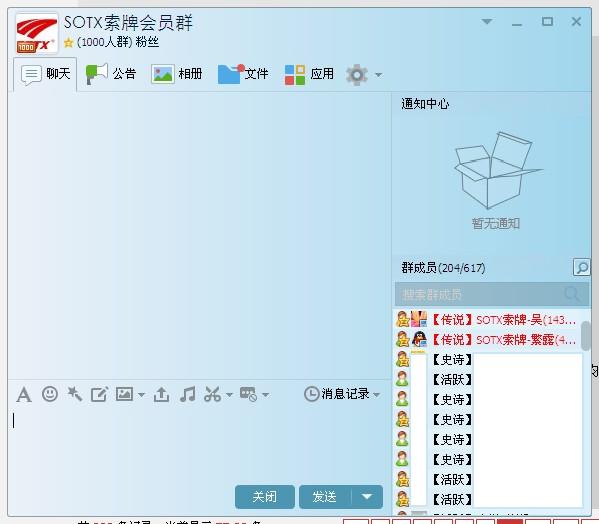
Task: Open the 应用 apps tab
Action: click(309, 74)
